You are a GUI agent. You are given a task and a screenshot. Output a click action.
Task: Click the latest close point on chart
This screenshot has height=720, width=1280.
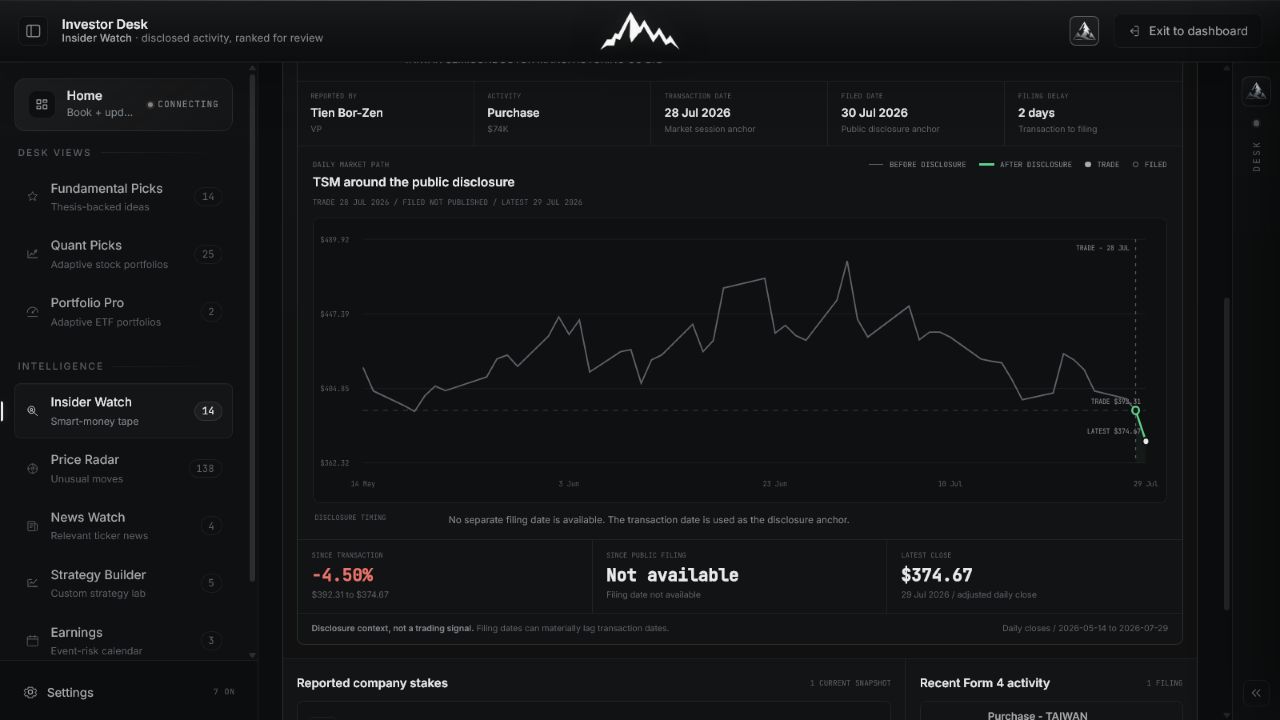pos(1146,441)
